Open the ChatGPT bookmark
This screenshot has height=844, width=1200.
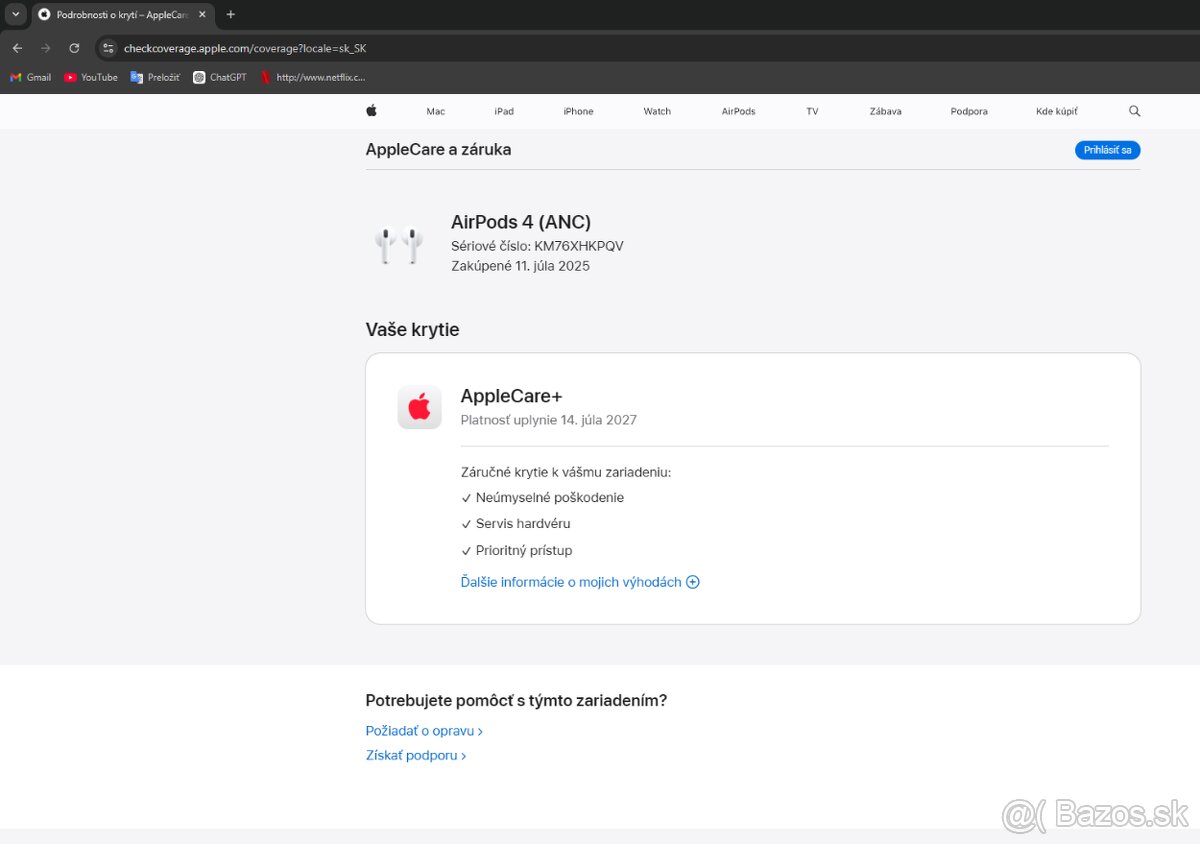[x=220, y=77]
